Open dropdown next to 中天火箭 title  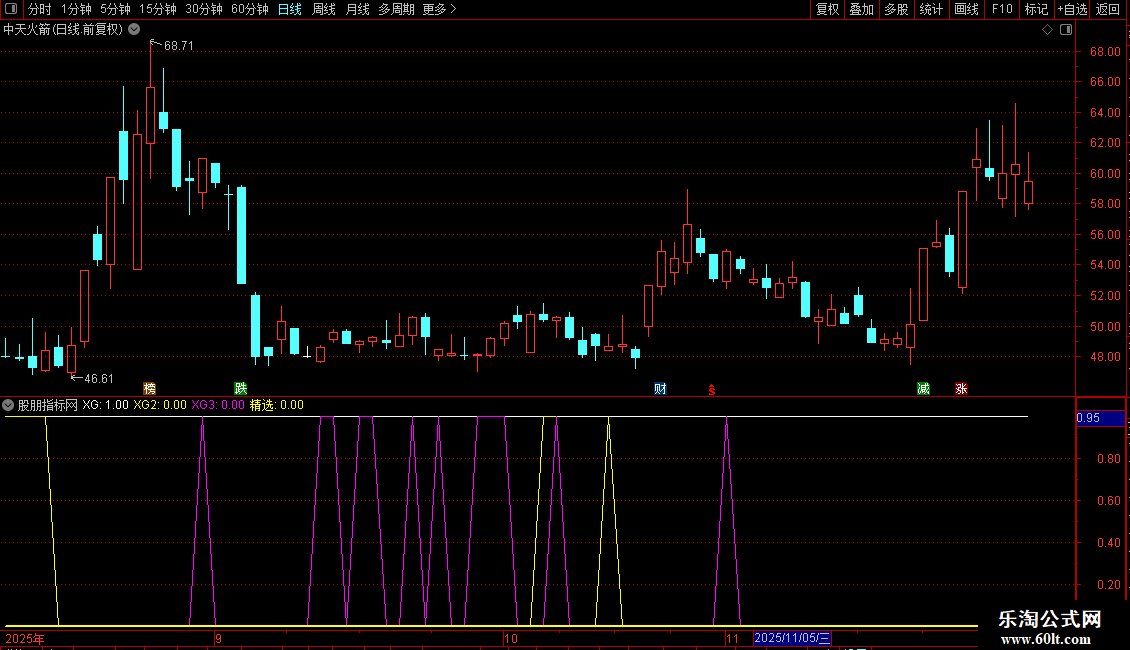[x=134, y=29]
